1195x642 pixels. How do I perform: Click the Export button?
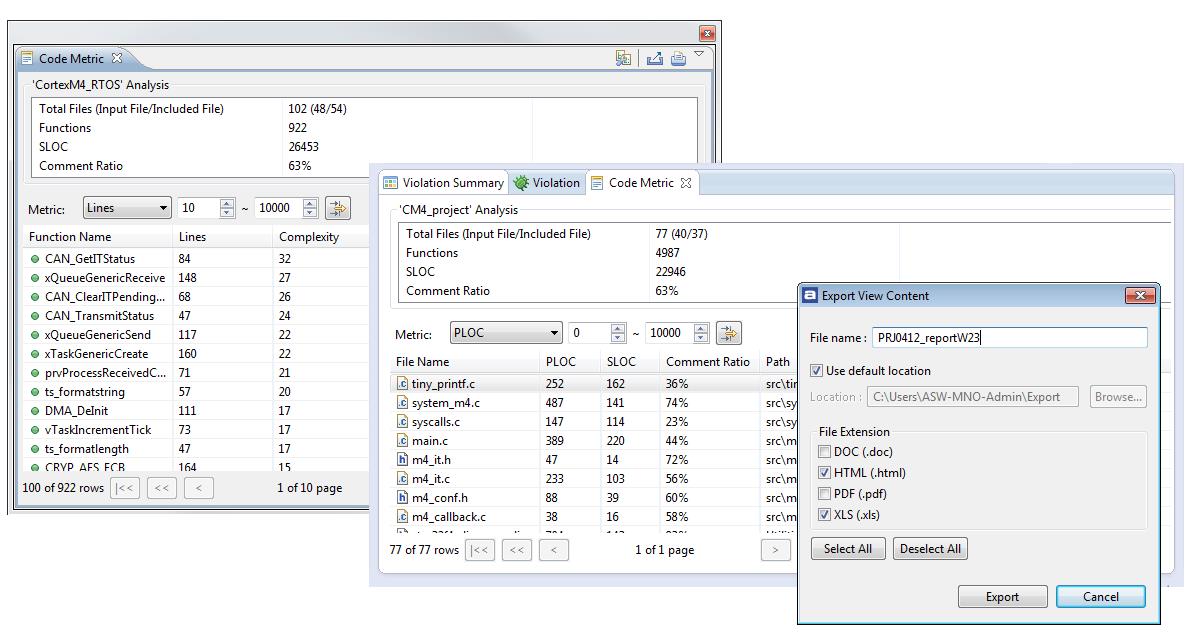1002,597
